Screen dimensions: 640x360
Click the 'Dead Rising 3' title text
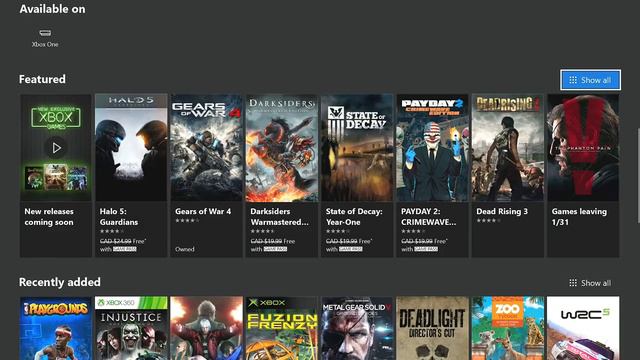502,211
